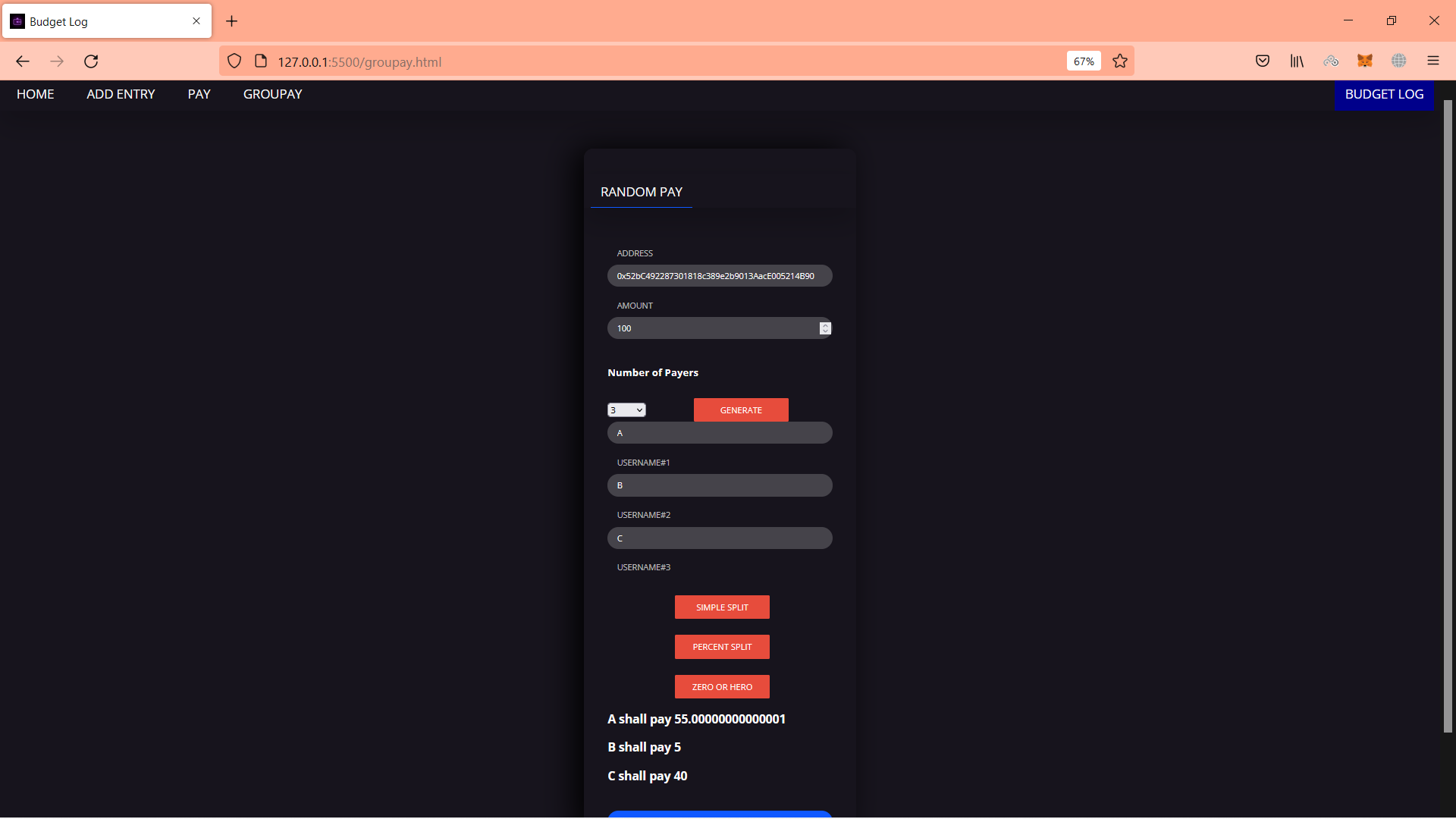Open a new browser tab
The image size is (1456, 819).
click(x=232, y=21)
